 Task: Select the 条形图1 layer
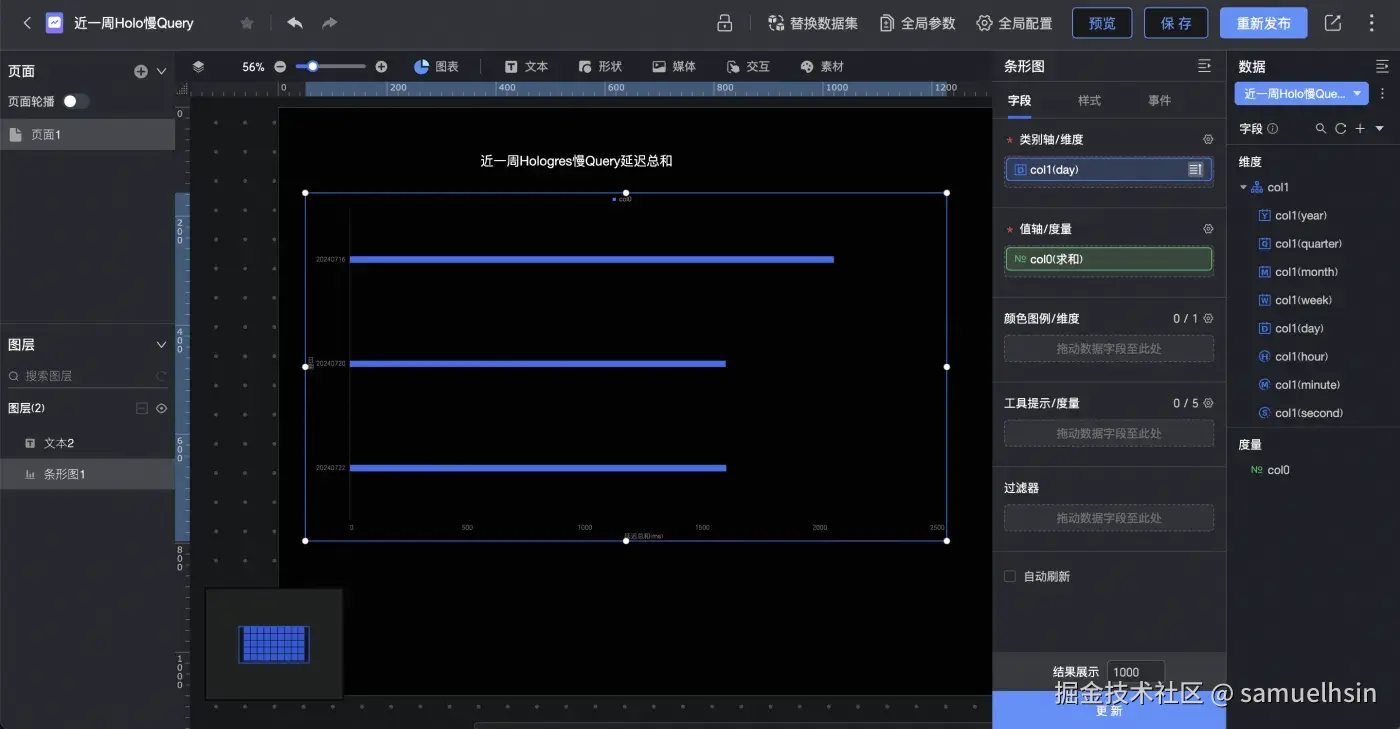[87, 474]
